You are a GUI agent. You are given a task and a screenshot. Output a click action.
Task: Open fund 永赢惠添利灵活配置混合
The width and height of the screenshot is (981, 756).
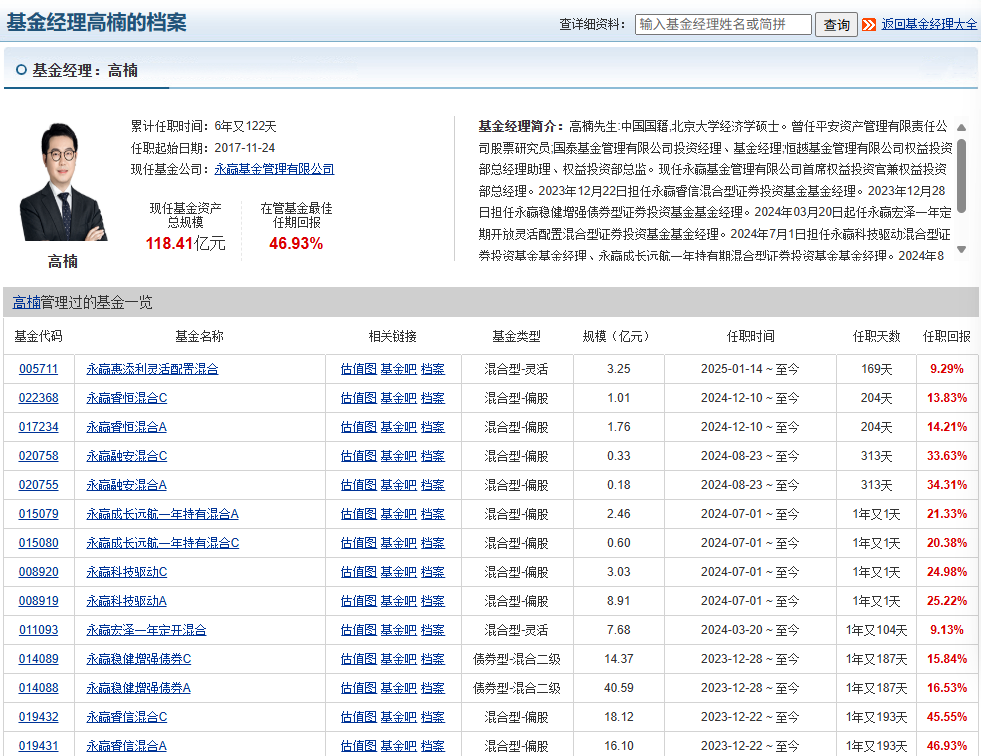152,369
